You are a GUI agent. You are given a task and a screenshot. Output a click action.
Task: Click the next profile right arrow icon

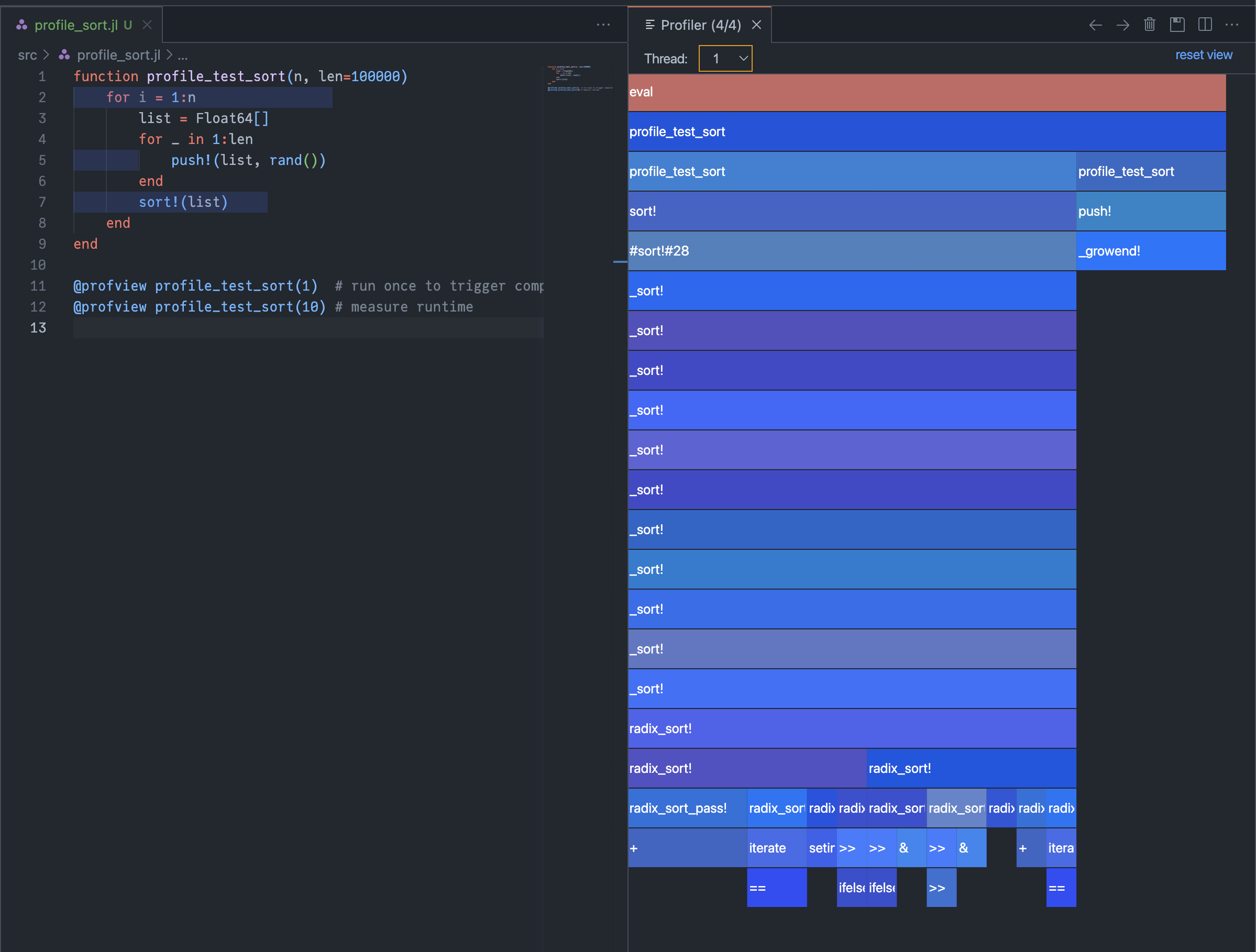pyautogui.click(x=1122, y=25)
